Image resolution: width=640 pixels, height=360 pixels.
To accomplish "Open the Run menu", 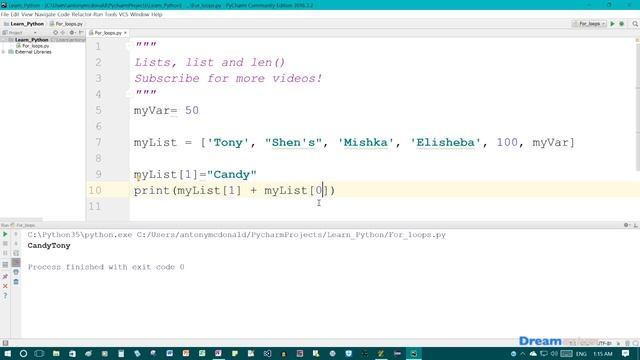I will 98,14.
